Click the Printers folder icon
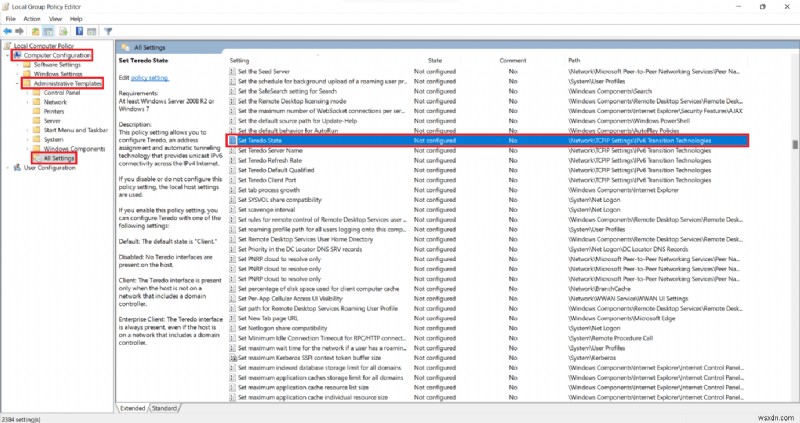The image size is (800, 423). pos(37,111)
